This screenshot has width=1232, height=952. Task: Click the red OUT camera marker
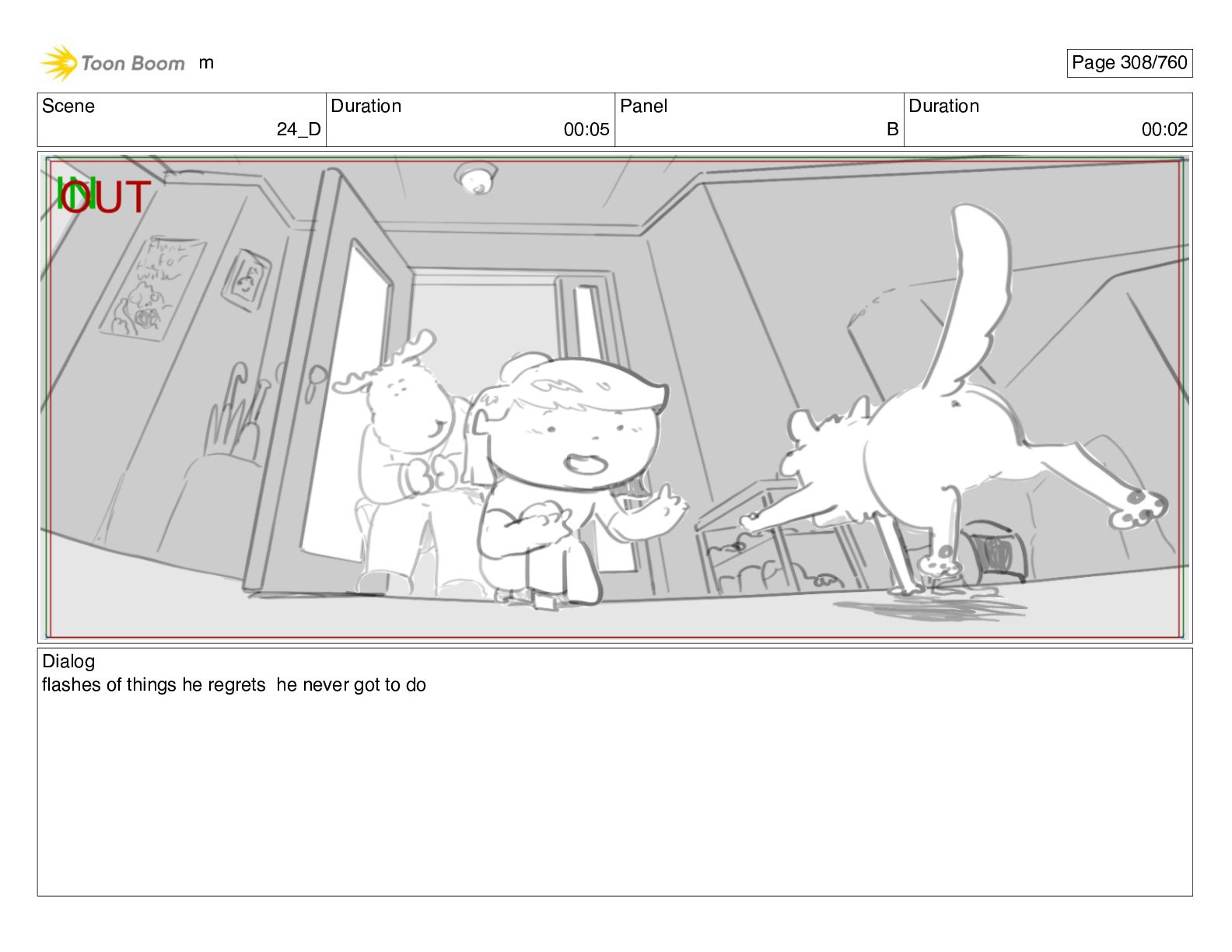[107, 197]
